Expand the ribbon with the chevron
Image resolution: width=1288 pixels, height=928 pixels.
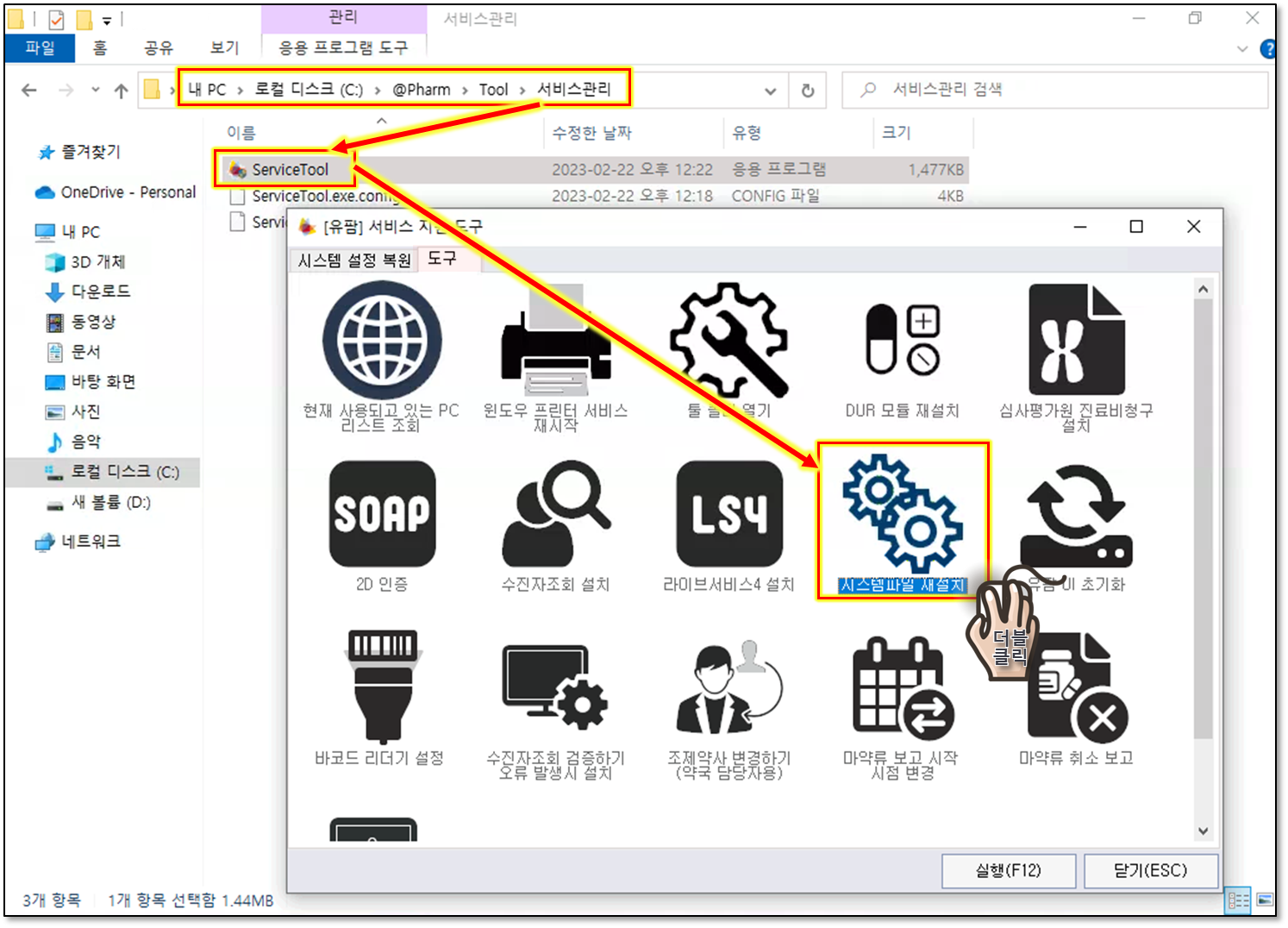tap(1241, 49)
